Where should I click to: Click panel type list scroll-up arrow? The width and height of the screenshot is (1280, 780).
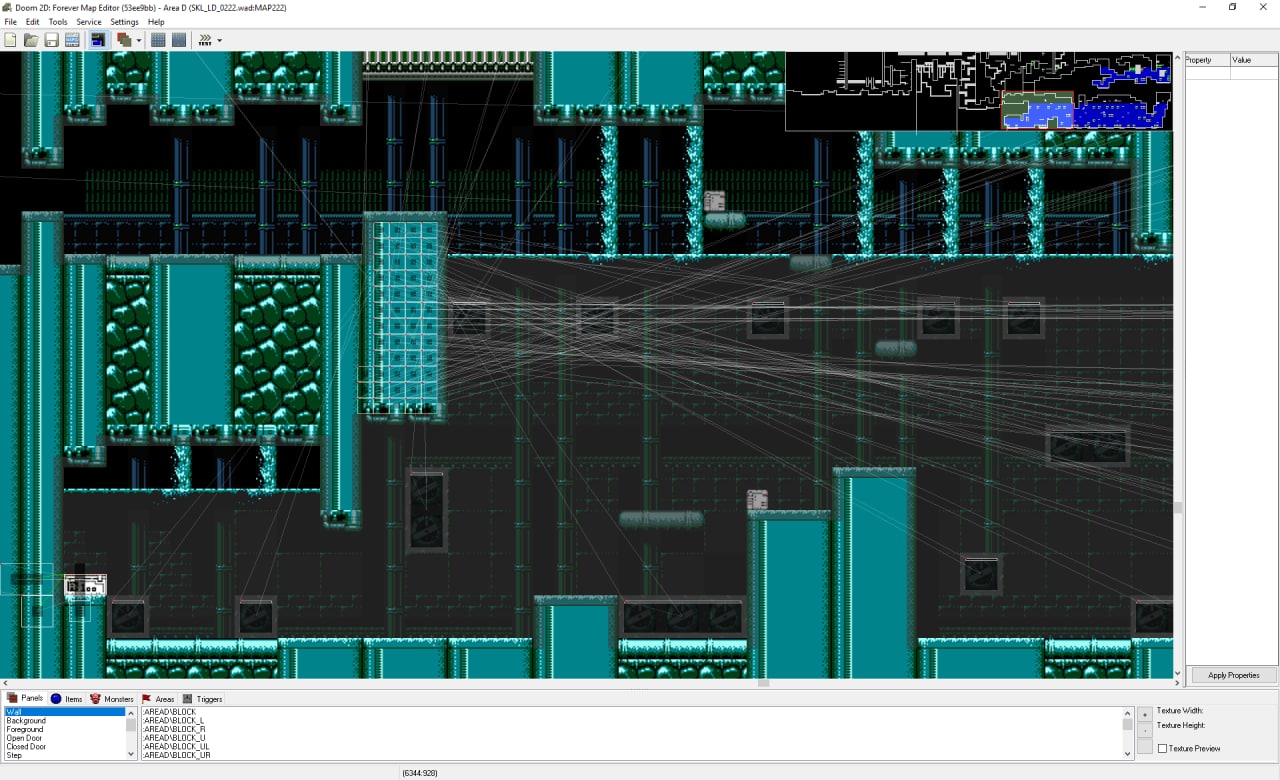pos(131,713)
